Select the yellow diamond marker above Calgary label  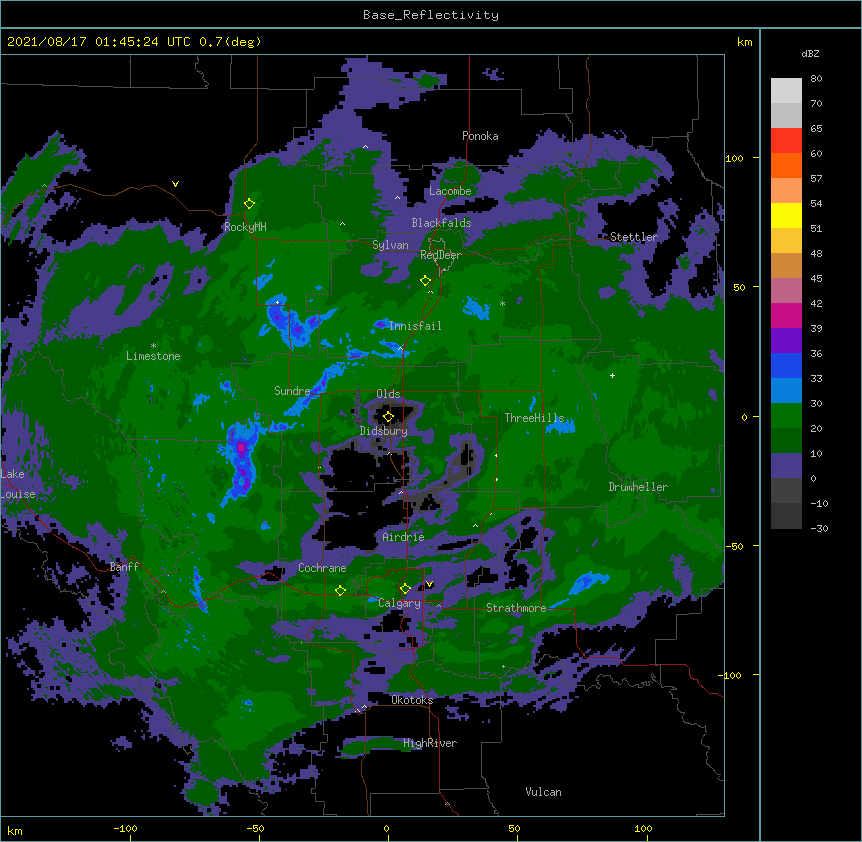click(x=405, y=589)
